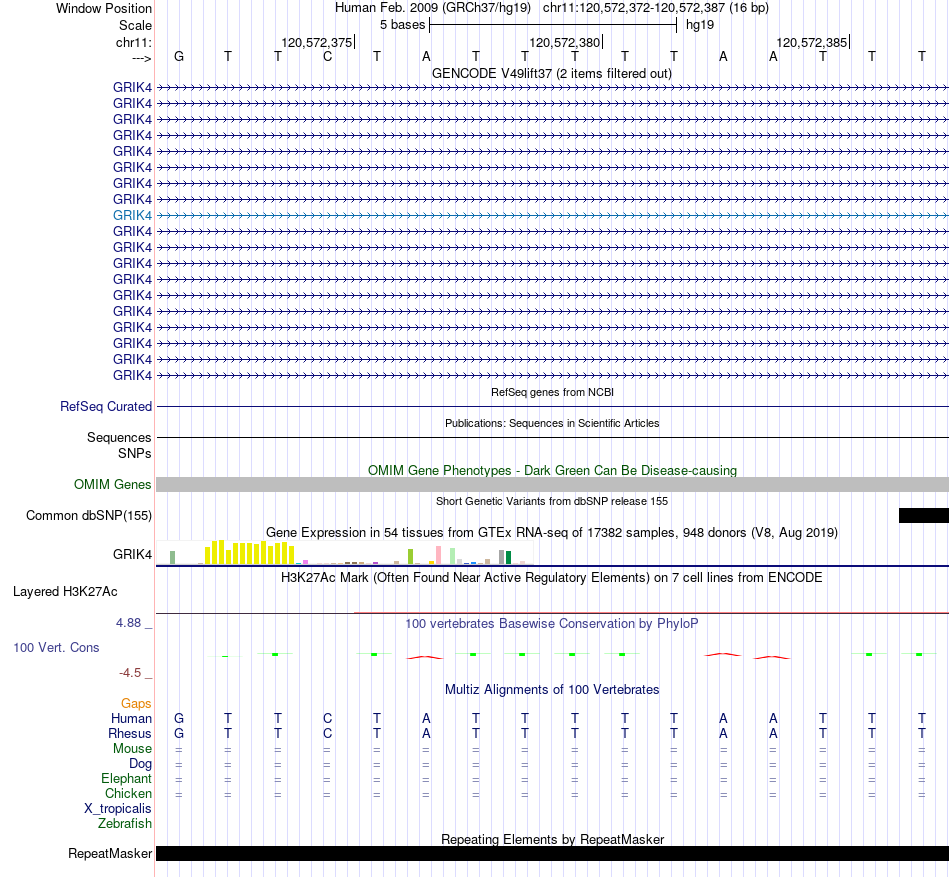Click the GENCODE V49lift37 track title

[x=551, y=73]
